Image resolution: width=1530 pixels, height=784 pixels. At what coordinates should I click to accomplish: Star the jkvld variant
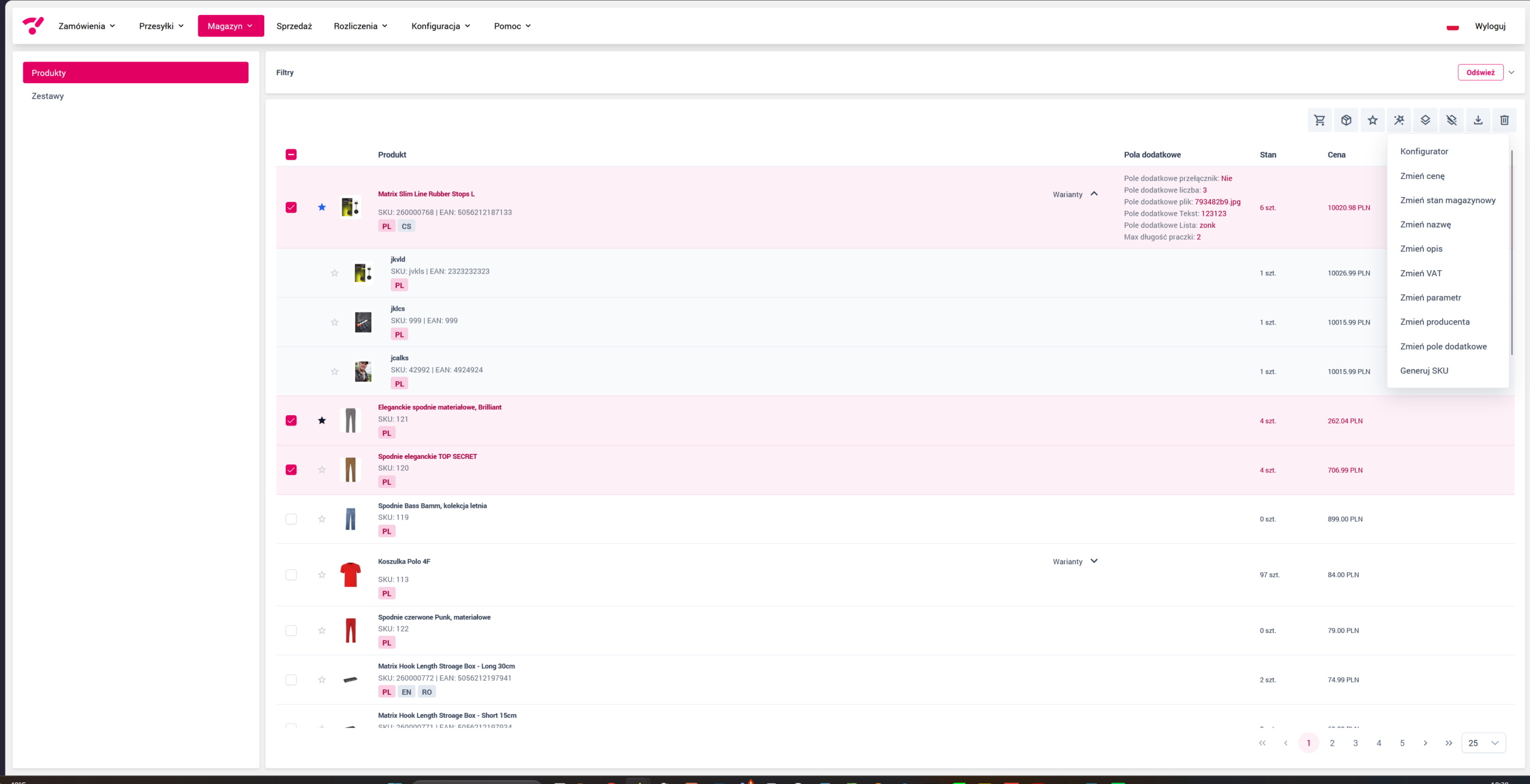pyautogui.click(x=335, y=273)
